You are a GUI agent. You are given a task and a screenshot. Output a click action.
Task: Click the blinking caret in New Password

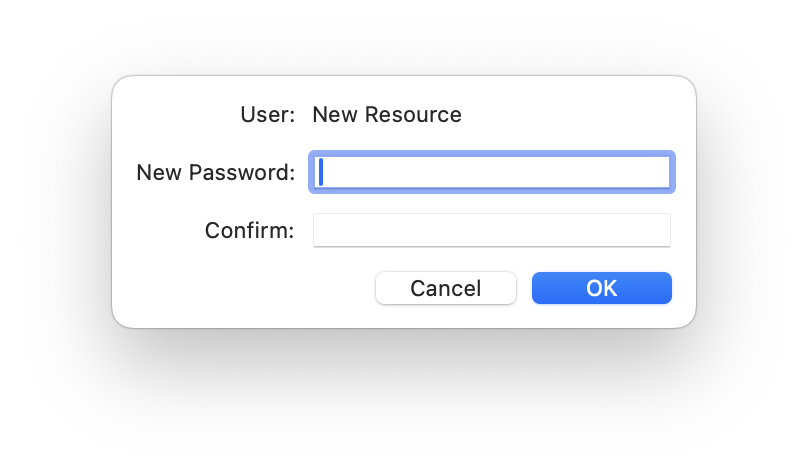pos(321,172)
